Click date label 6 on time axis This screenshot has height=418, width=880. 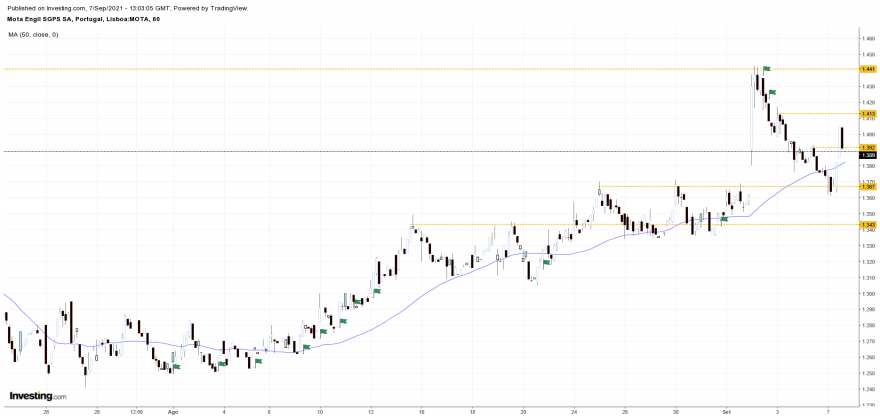(x=270, y=411)
